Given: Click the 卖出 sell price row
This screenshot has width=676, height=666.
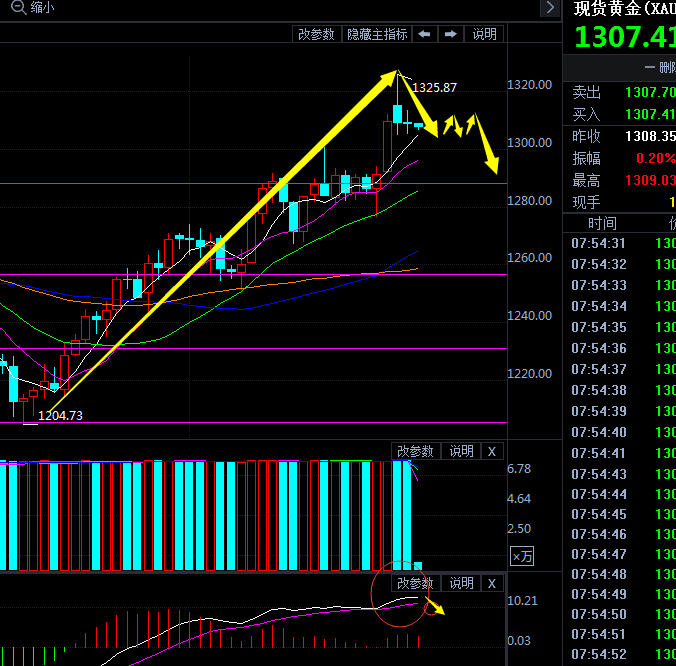Looking at the screenshot, I should tap(620, 92).
